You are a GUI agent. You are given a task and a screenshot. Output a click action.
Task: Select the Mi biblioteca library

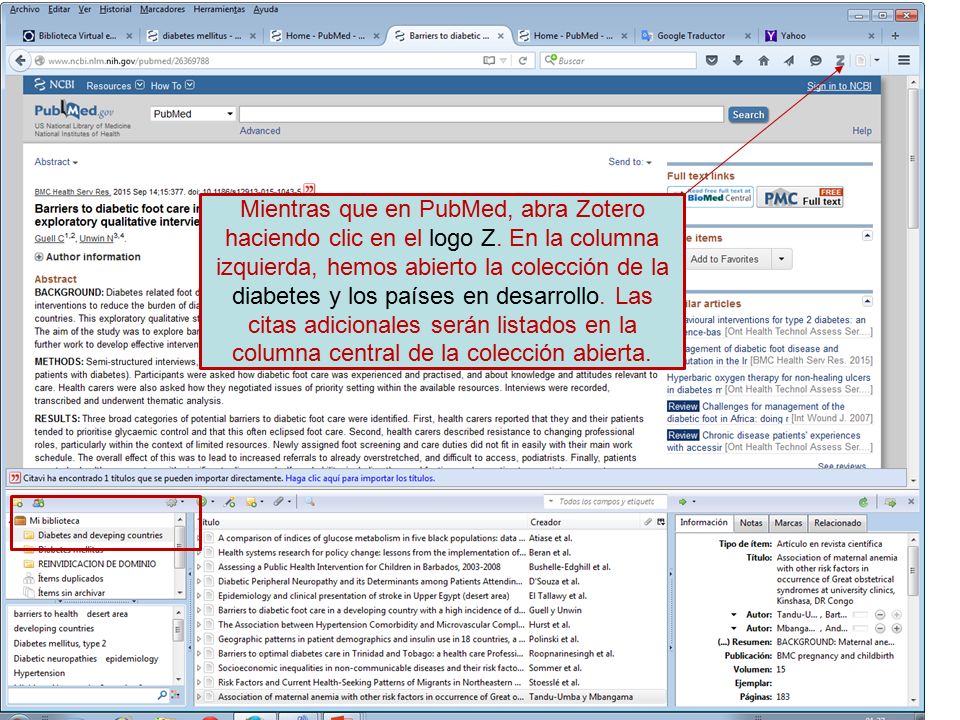(x=54, y=520)
